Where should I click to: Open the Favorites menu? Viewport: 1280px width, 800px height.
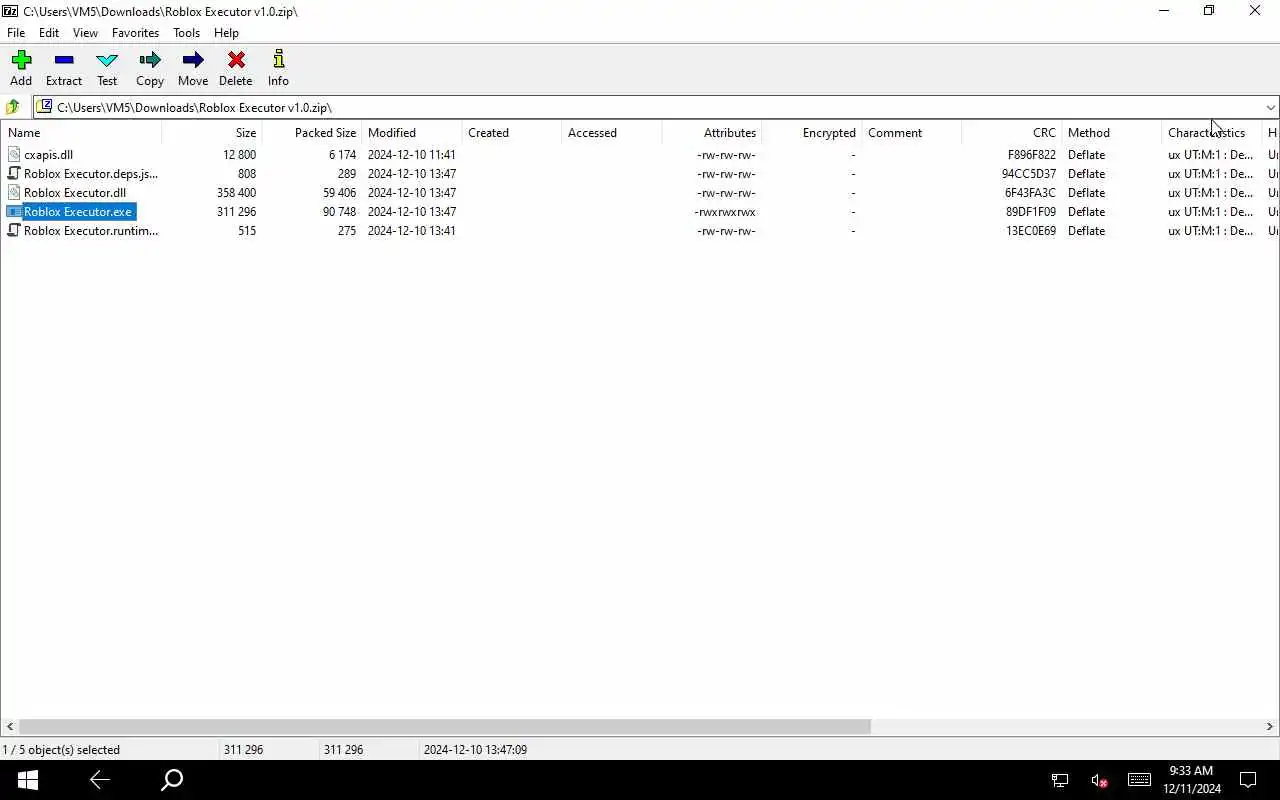tap(135, 33)
